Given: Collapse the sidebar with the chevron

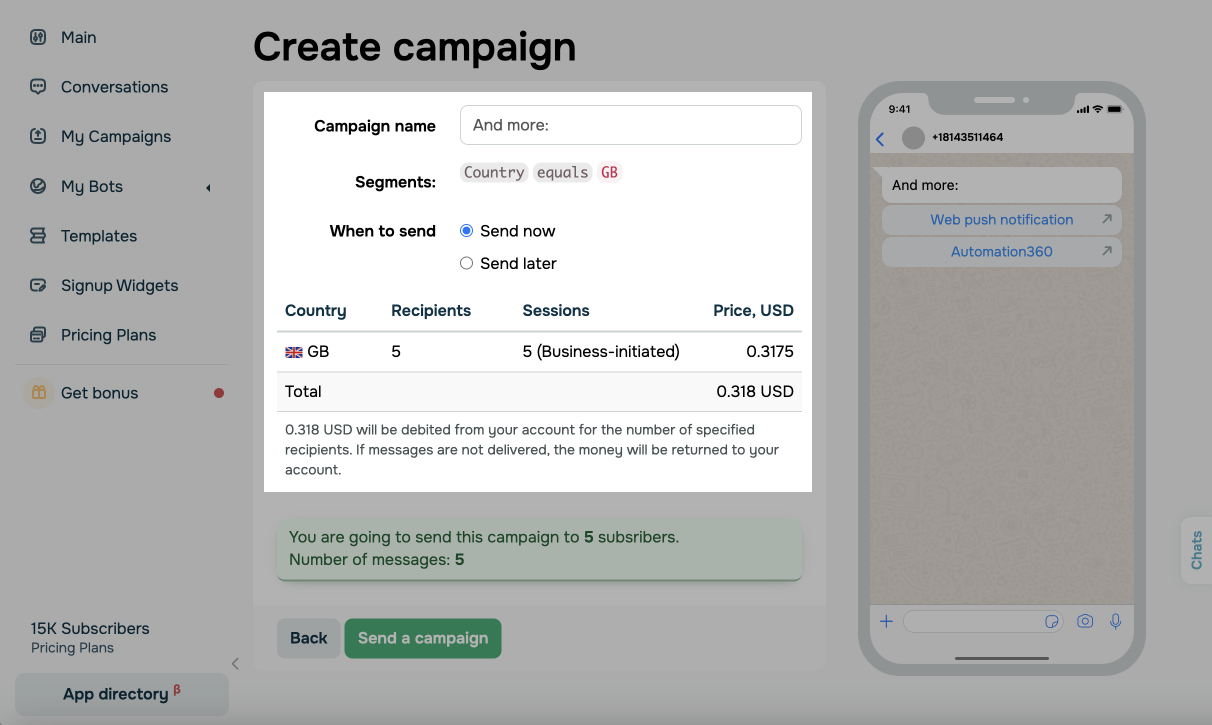Looking at the screenshot, I should coord(235,663).
